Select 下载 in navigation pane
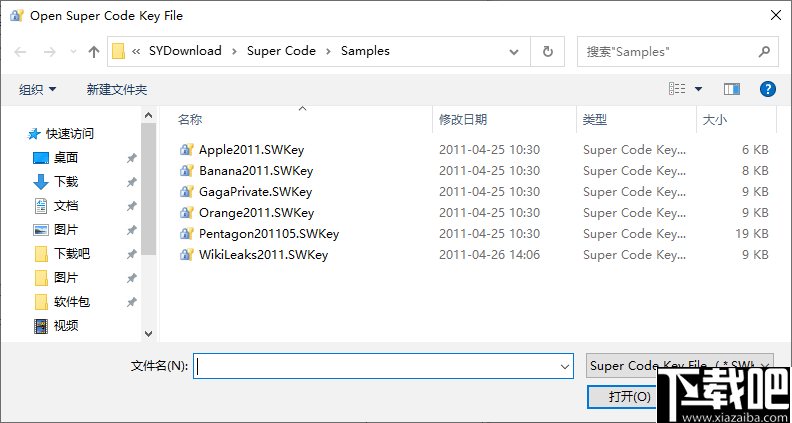 click(66, 182)
